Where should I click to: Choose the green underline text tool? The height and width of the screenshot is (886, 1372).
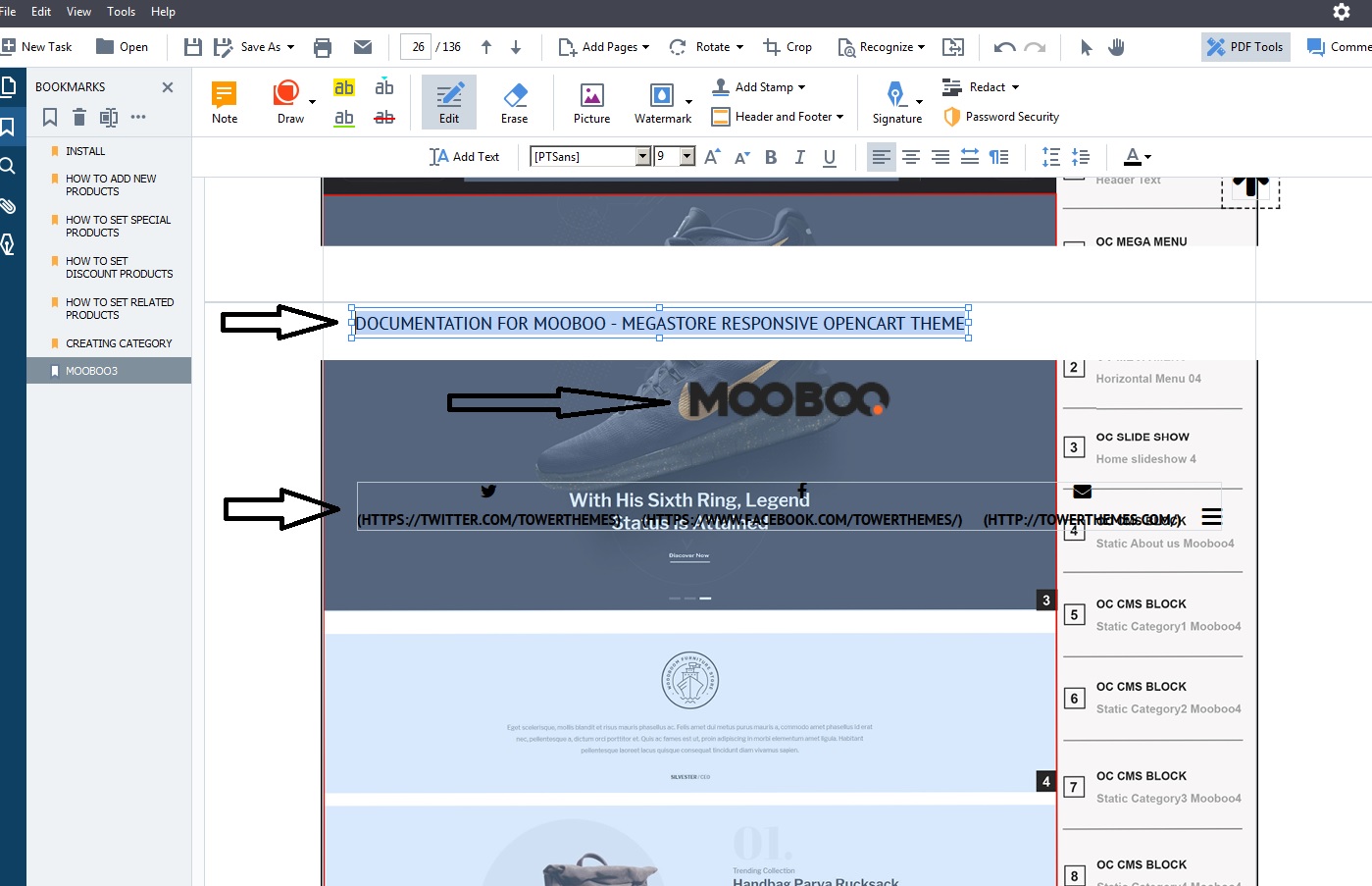click(344, 118)
